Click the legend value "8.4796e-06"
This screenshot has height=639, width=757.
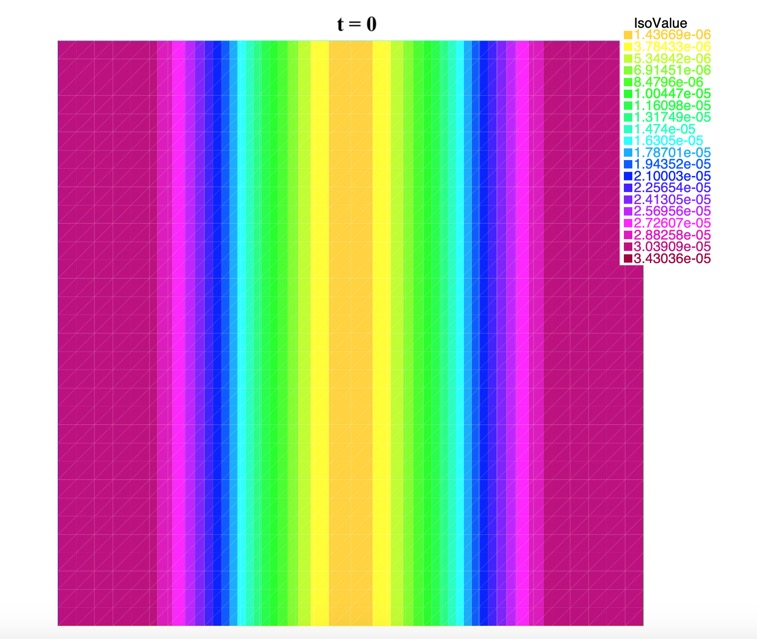pos(668,82)
